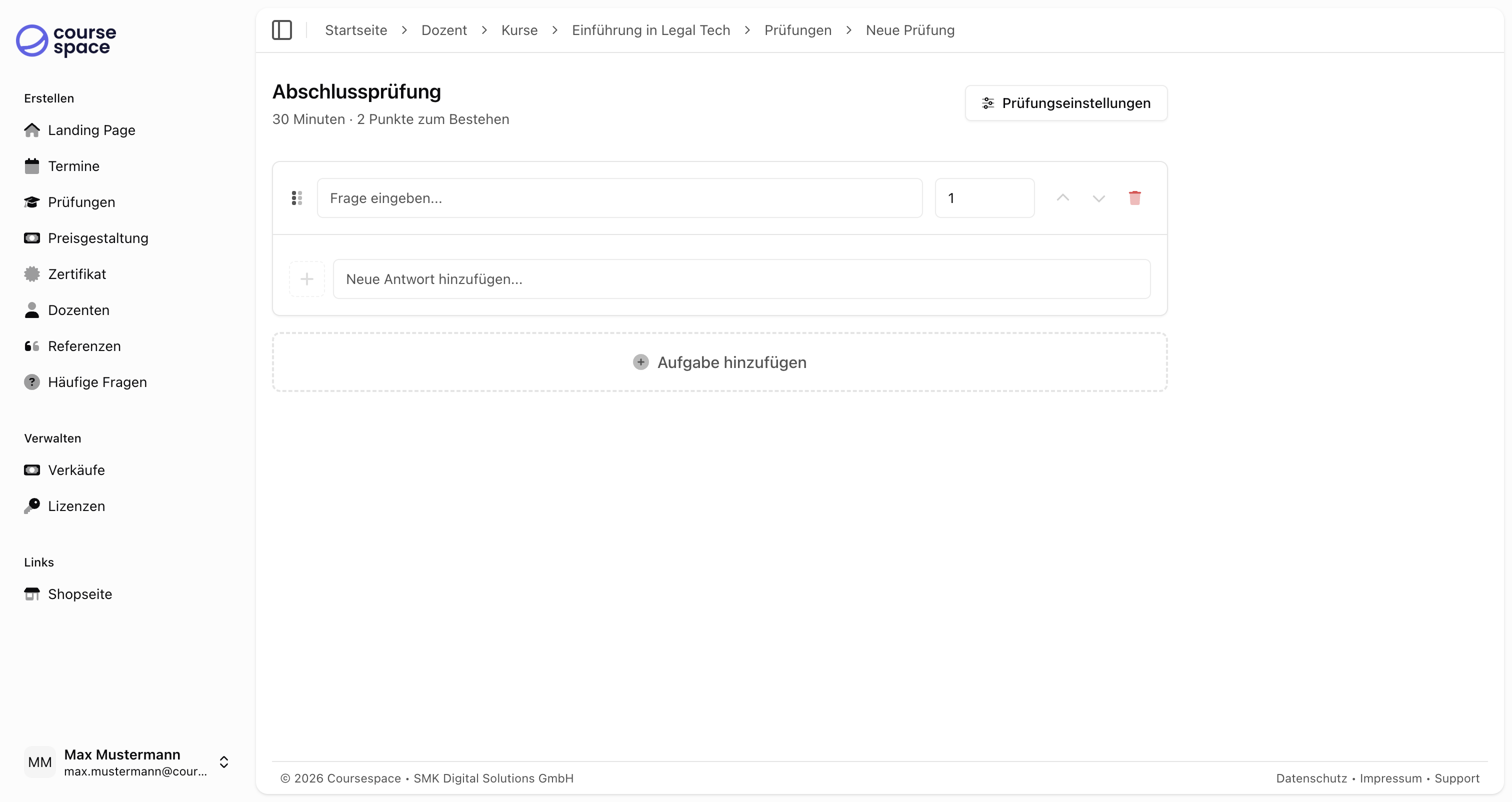
Task: Open Termine in the sidebar
Action: pos(73,166)
